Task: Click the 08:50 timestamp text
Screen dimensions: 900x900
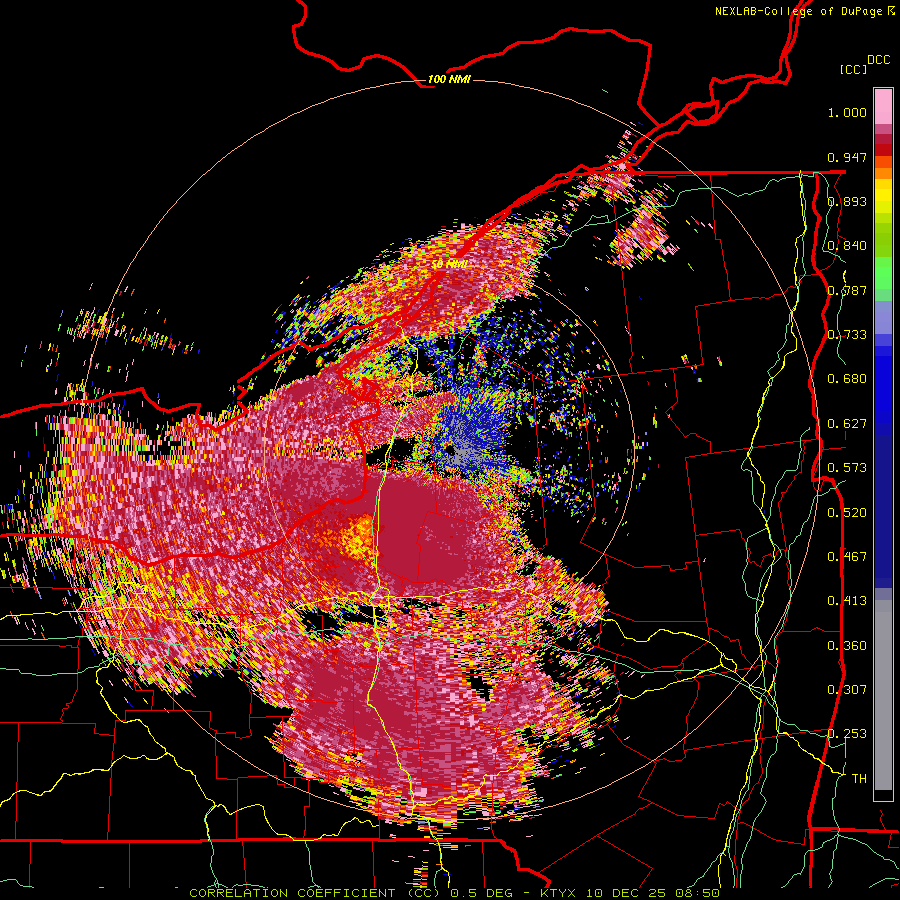Action: coord(697,893)
